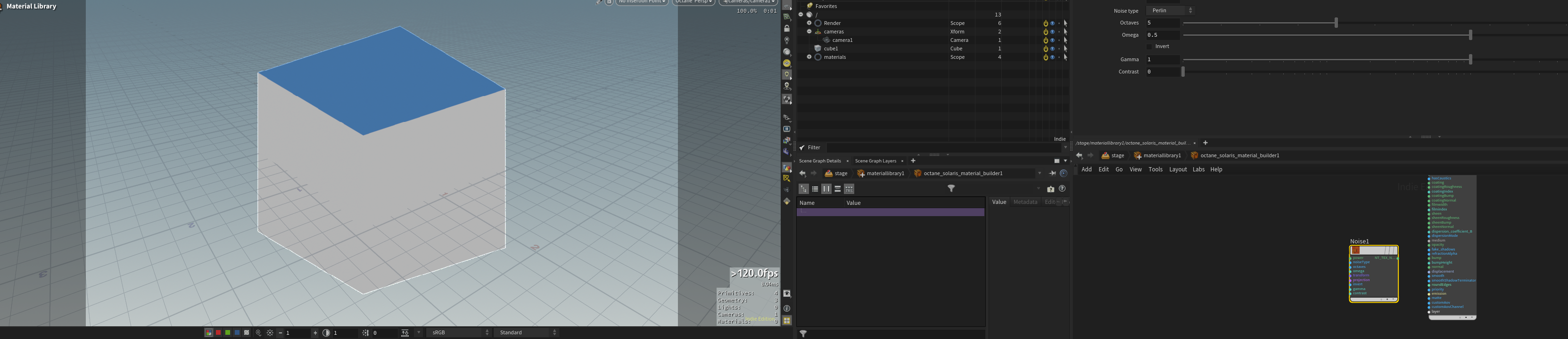Screen dimensions: 1568x339
Task: Increase viewport brightness with plus button
Action: point(315,333)
